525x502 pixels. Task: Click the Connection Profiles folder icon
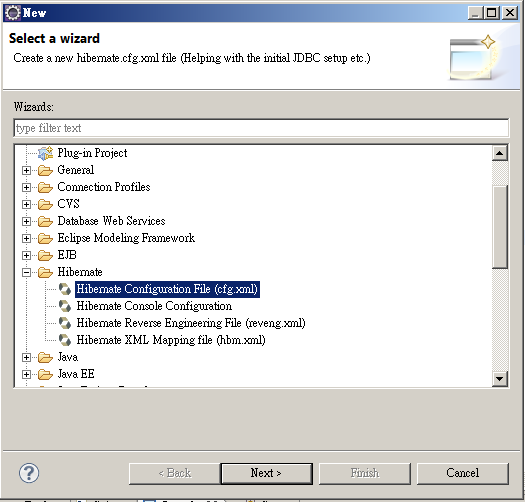pos(45,187)
